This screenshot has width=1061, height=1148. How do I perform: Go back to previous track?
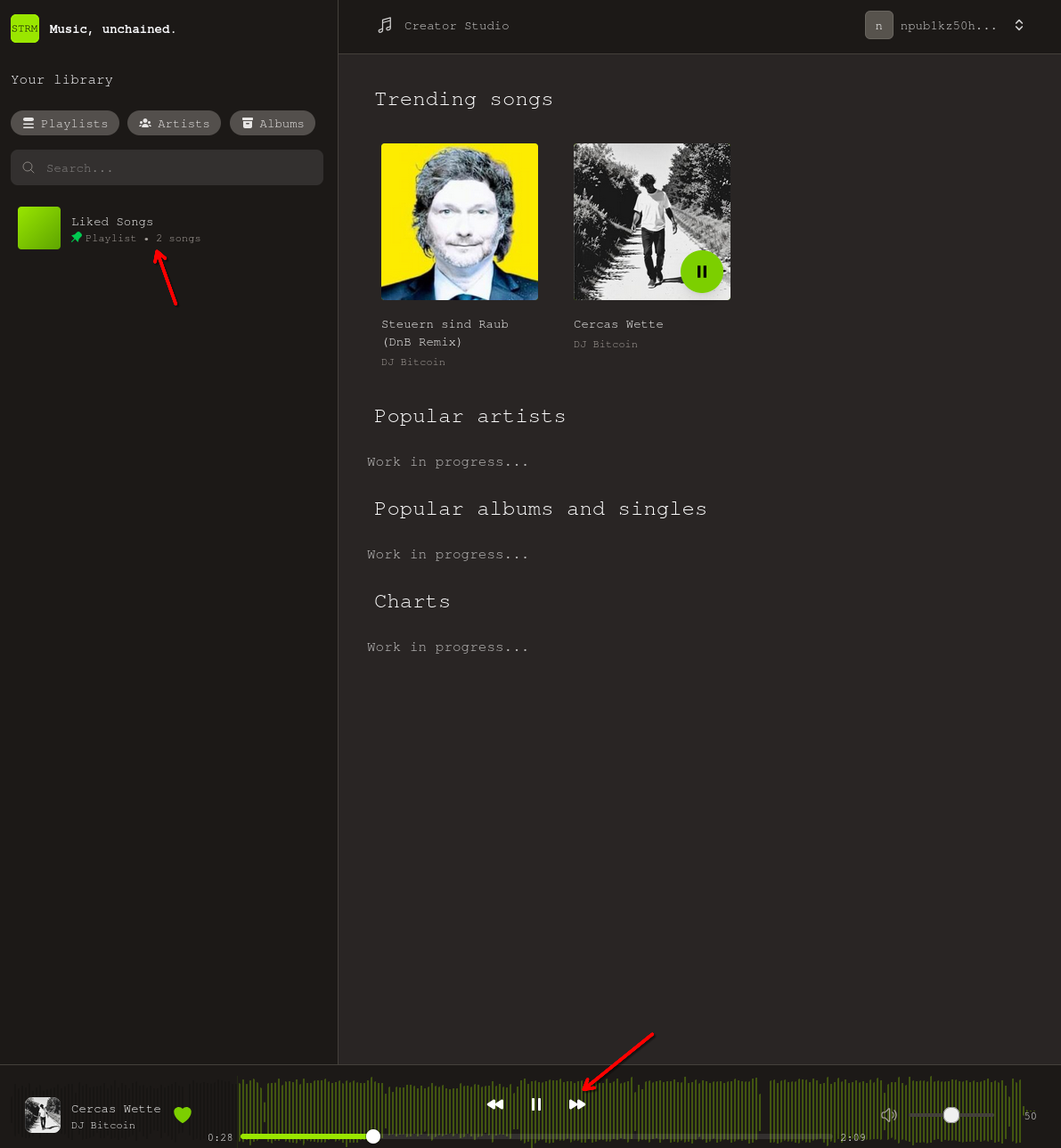(495, 1104)
